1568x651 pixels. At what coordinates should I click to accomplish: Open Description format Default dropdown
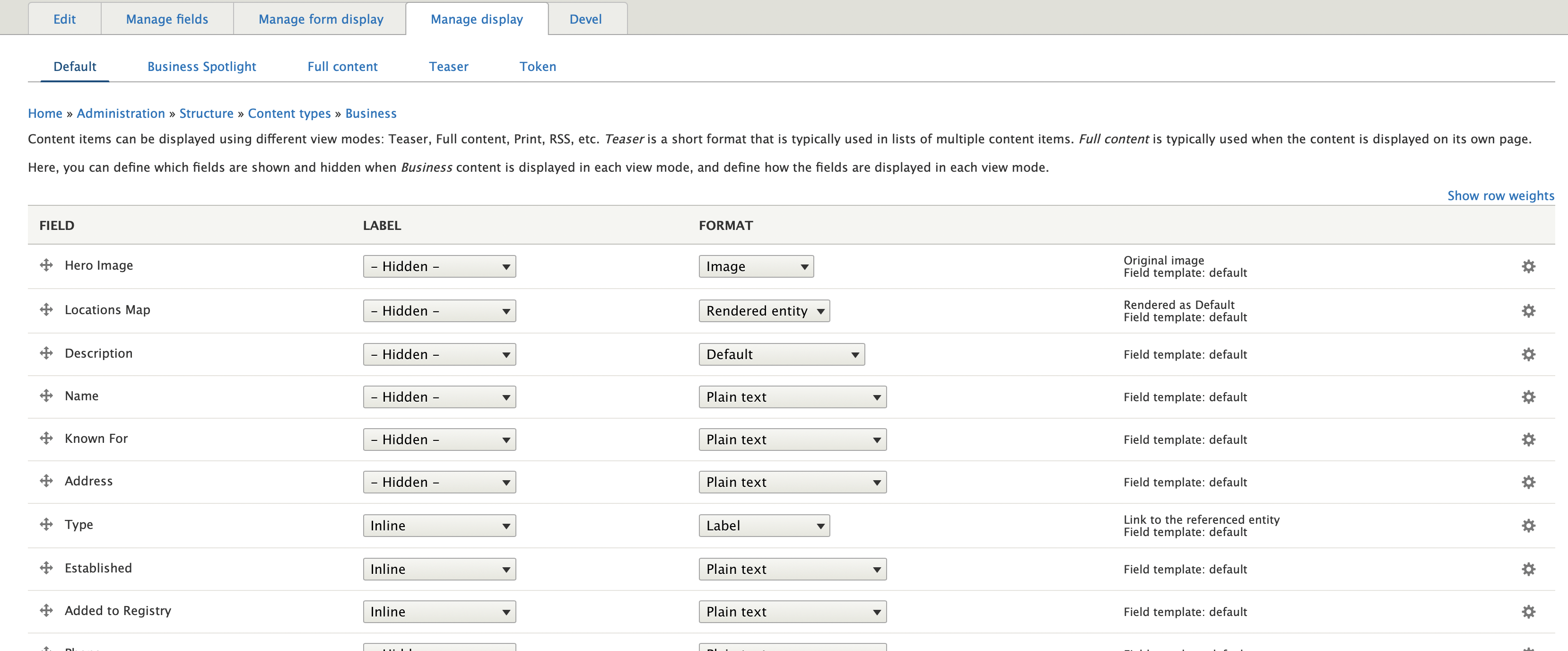click(x=781, y=354)
